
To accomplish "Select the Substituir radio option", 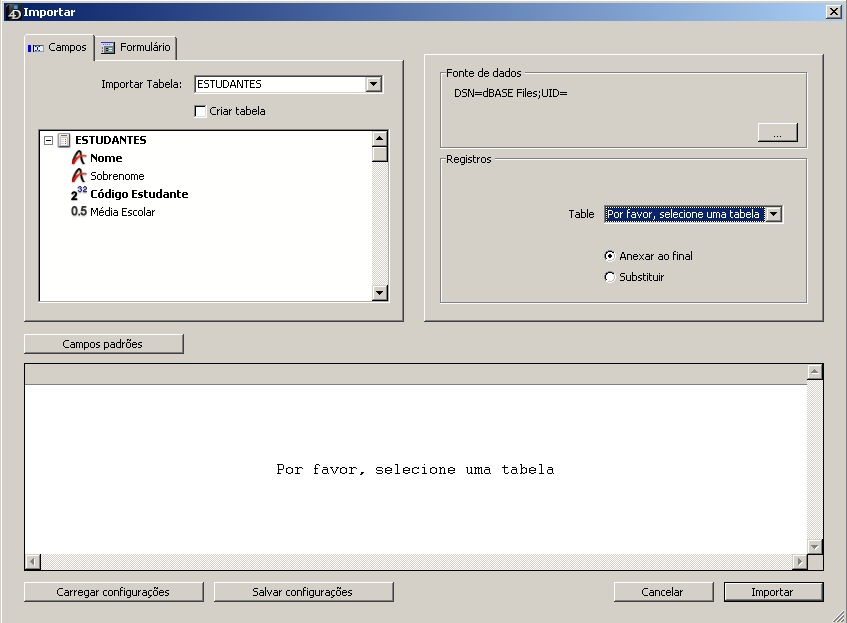I will (x=610, y=277).
